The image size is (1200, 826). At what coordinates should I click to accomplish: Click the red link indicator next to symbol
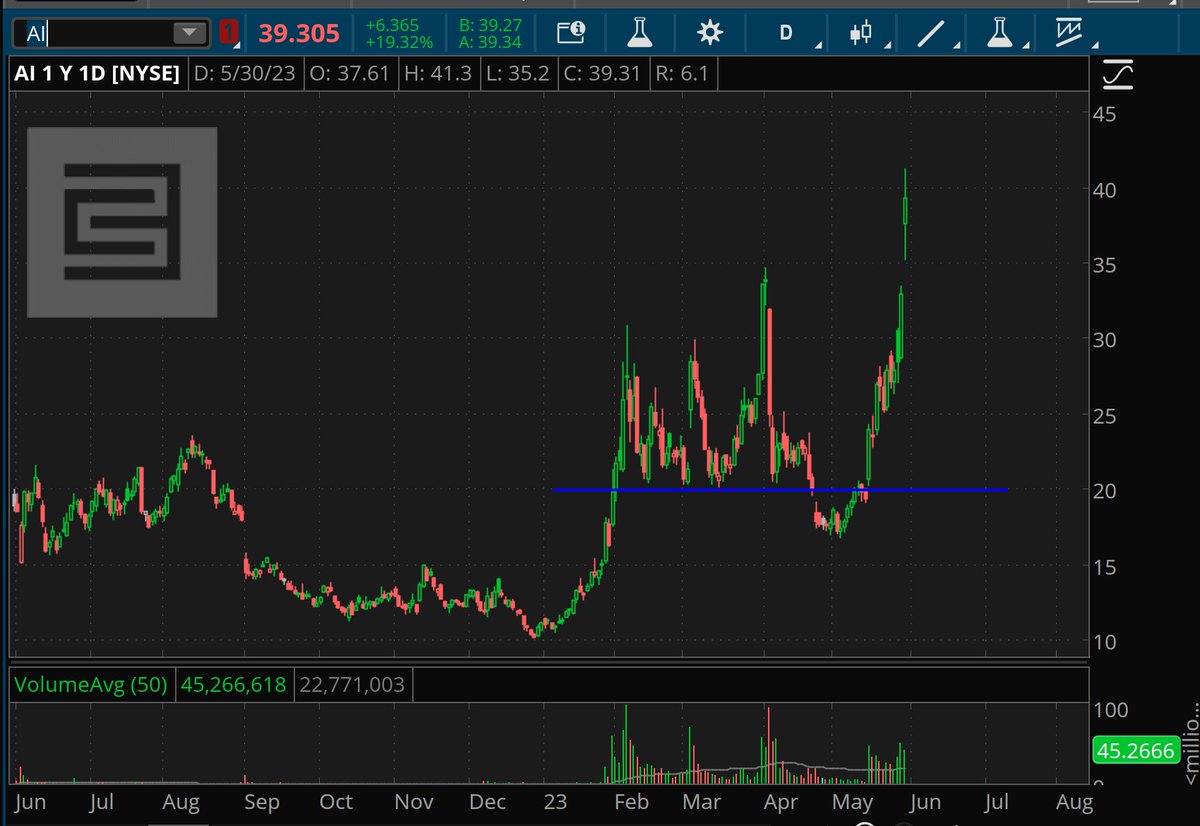(231, 33)
